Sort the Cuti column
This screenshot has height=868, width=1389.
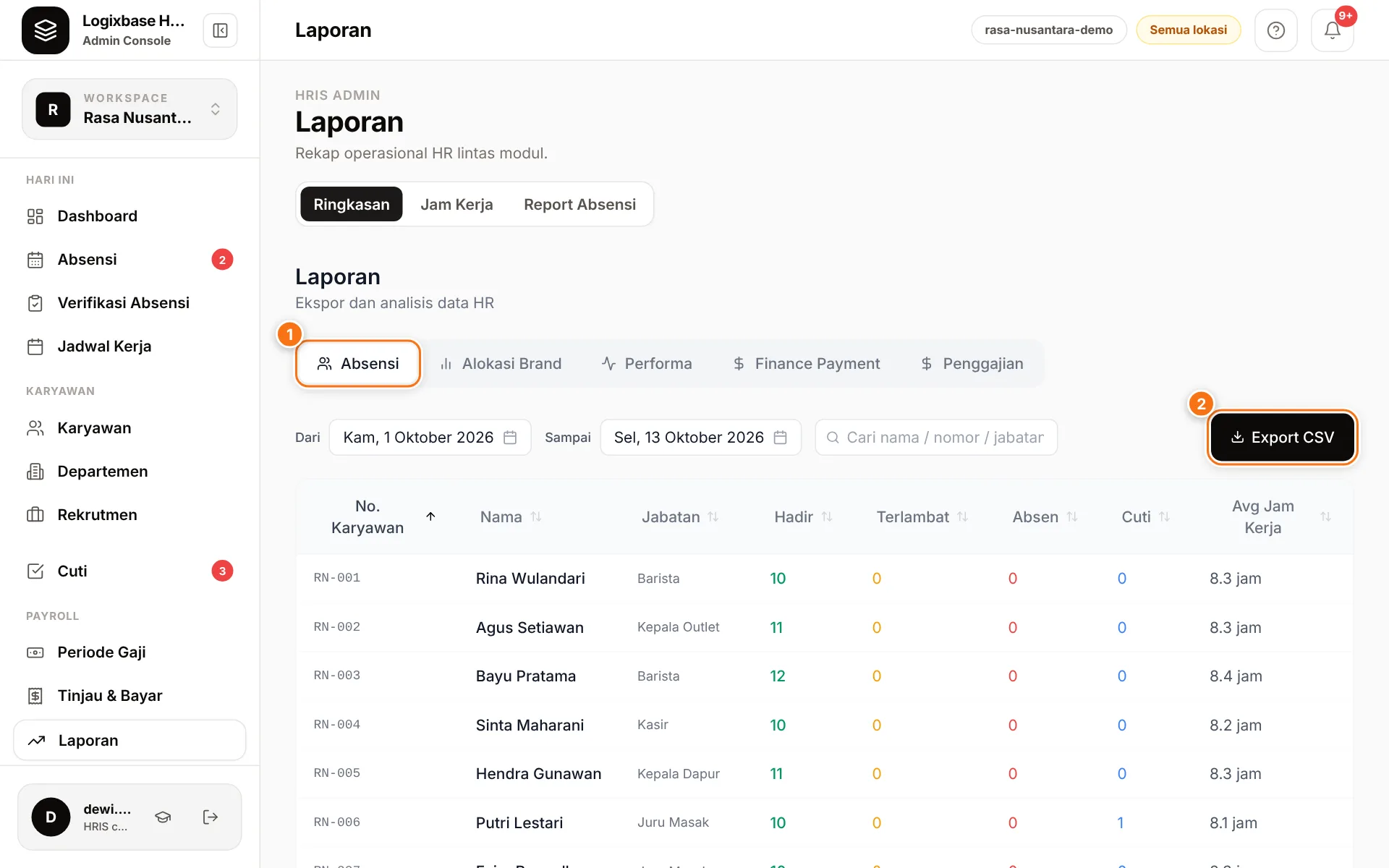pos(1164,516)
